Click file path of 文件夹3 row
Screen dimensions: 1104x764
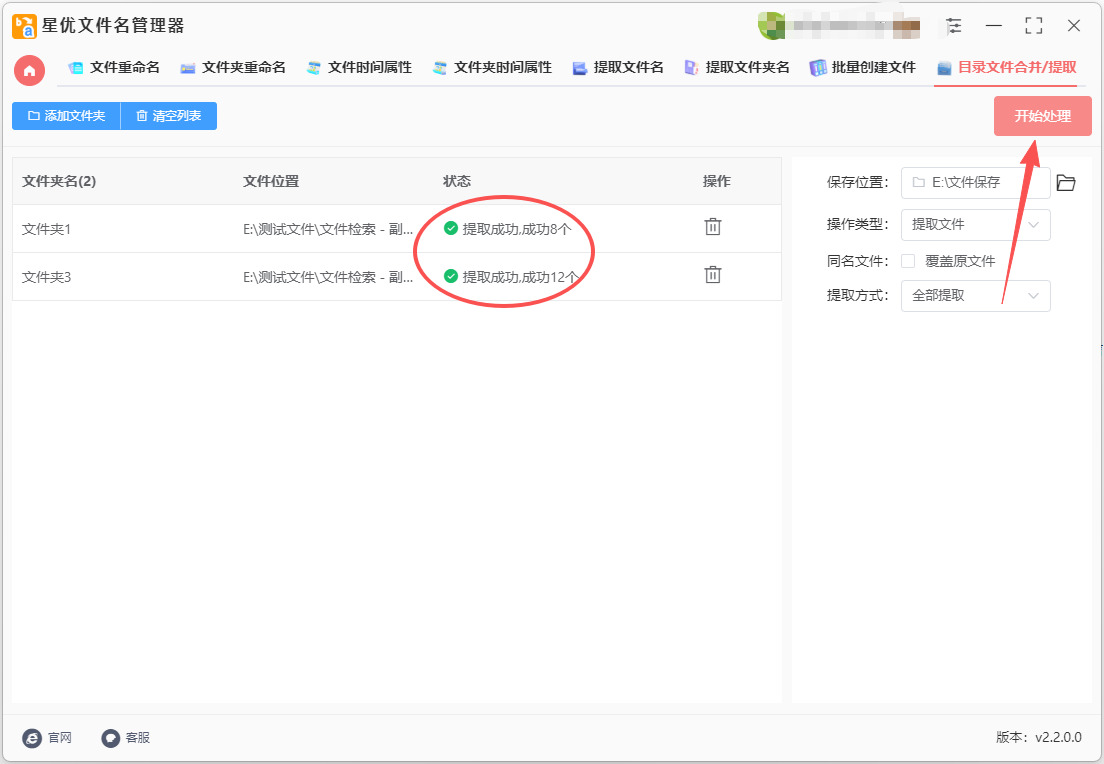pos(328,277)
